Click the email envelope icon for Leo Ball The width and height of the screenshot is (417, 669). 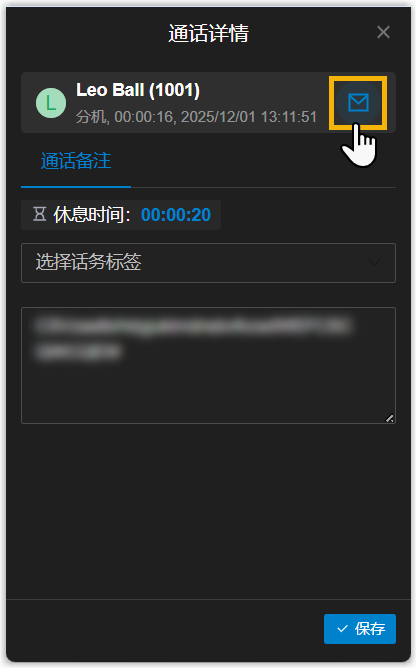click(358, 103)
